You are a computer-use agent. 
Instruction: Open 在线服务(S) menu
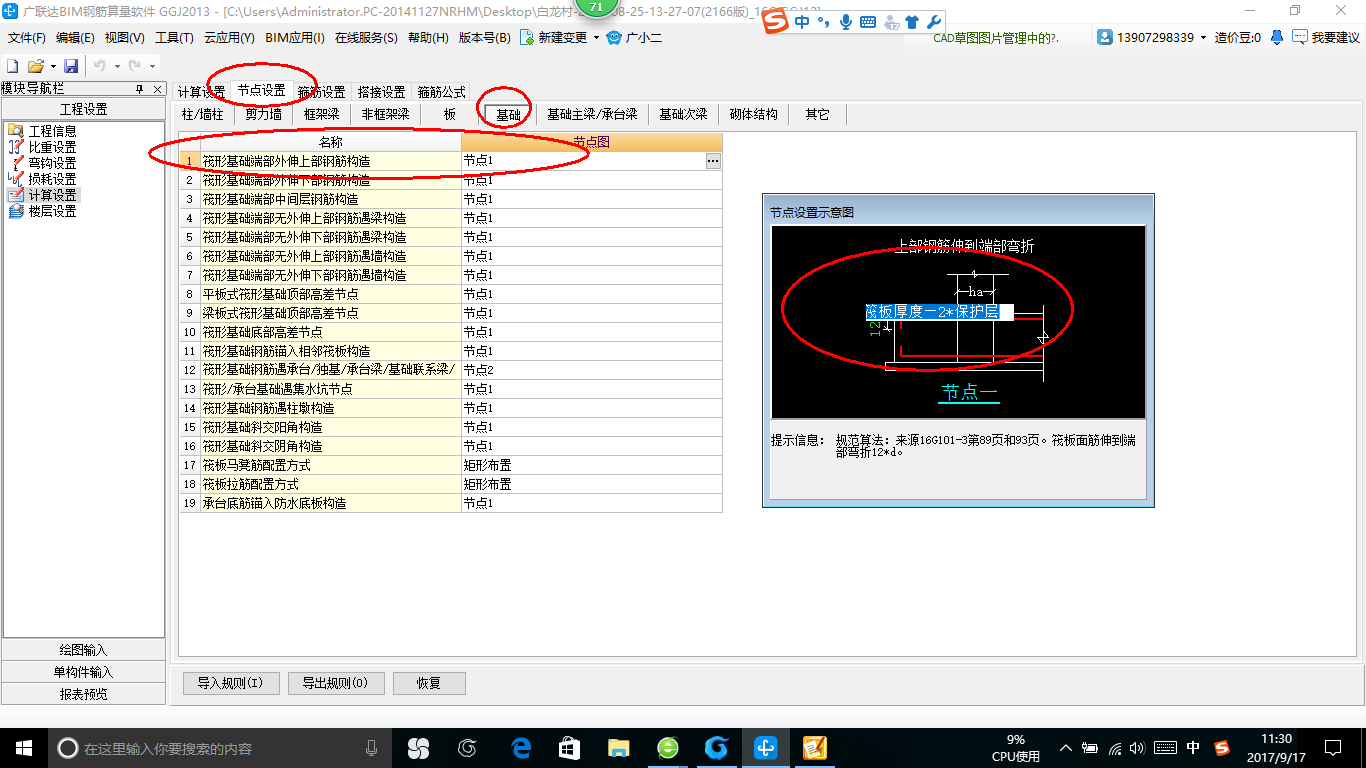[367, 38]
